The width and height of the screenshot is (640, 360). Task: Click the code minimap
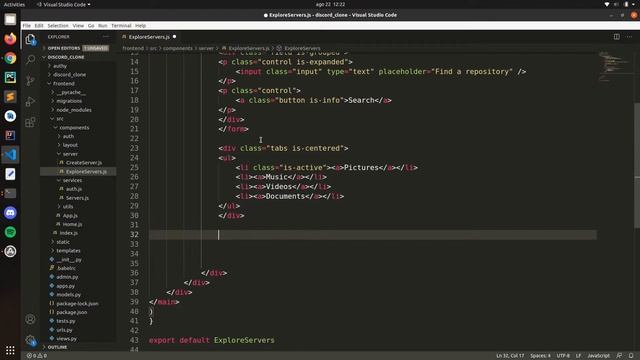(615, 67)
